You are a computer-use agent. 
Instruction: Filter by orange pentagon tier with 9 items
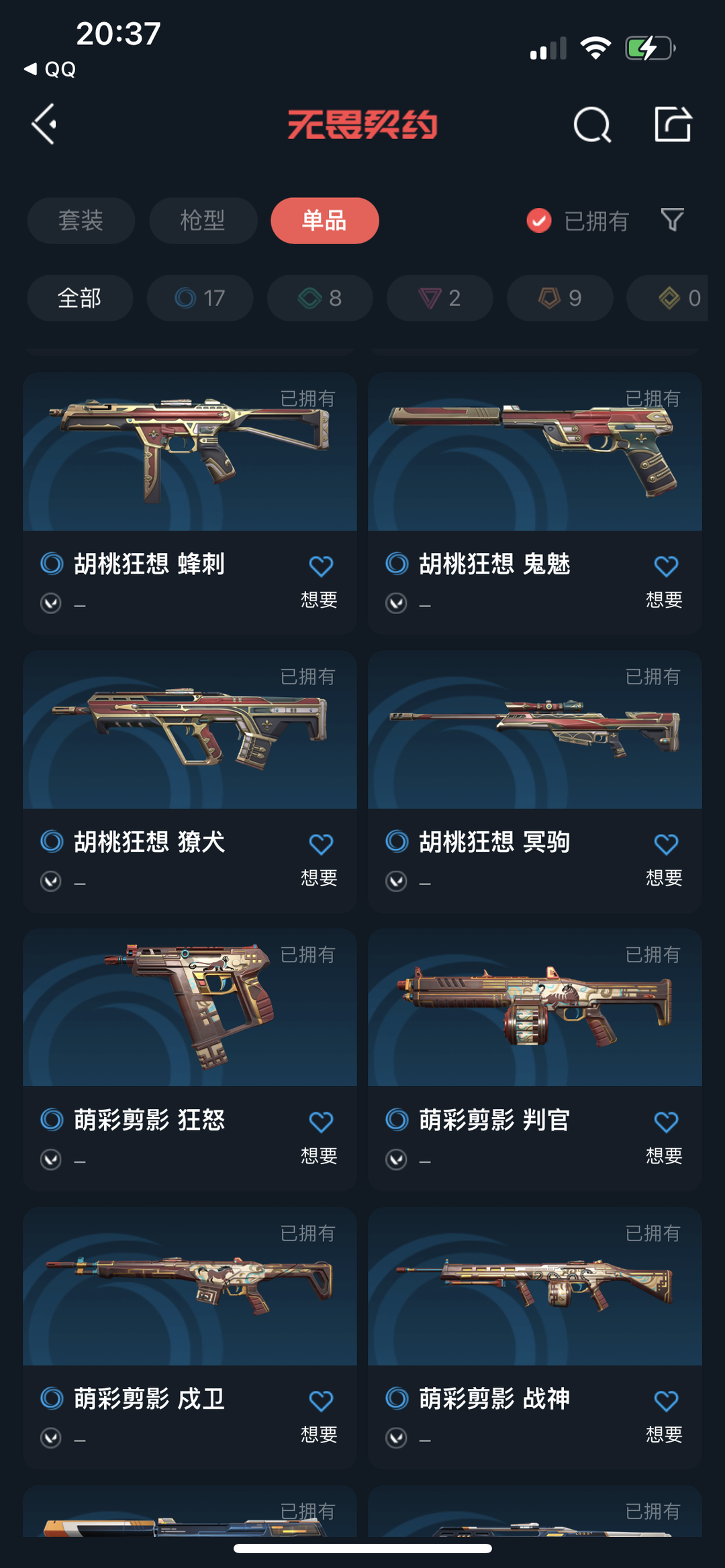(x=560, y=298)
